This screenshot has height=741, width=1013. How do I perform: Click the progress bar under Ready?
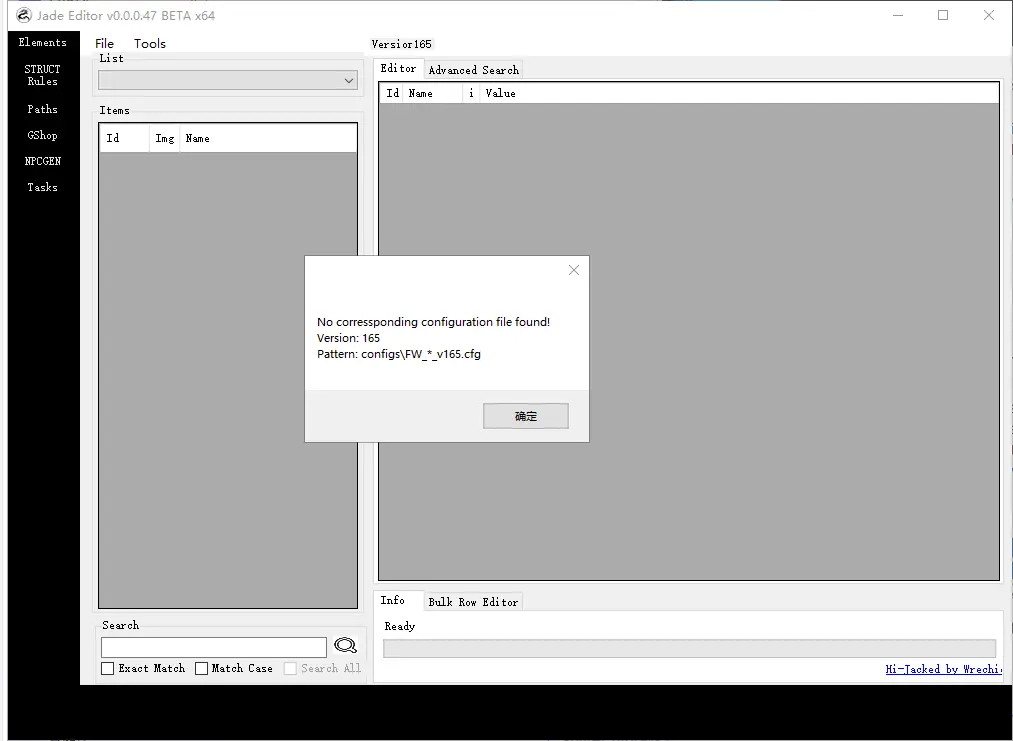[689, 648]
